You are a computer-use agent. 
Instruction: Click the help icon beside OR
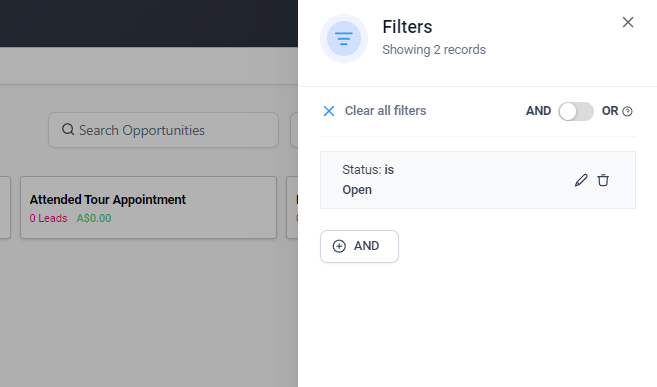[627, 111]
